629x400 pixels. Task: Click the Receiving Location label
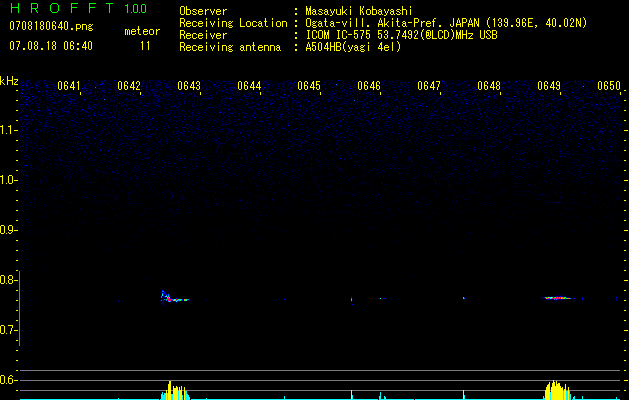pos(233,23)
